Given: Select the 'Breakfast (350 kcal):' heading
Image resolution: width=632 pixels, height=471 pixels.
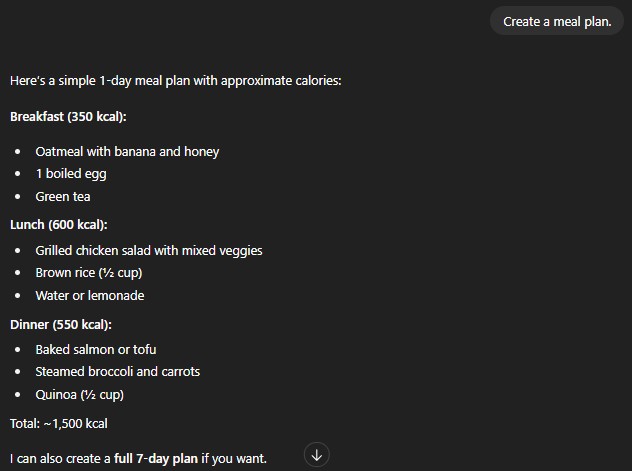Looking at the screenshot, I should pyautogui.click(x=68, y=117).
